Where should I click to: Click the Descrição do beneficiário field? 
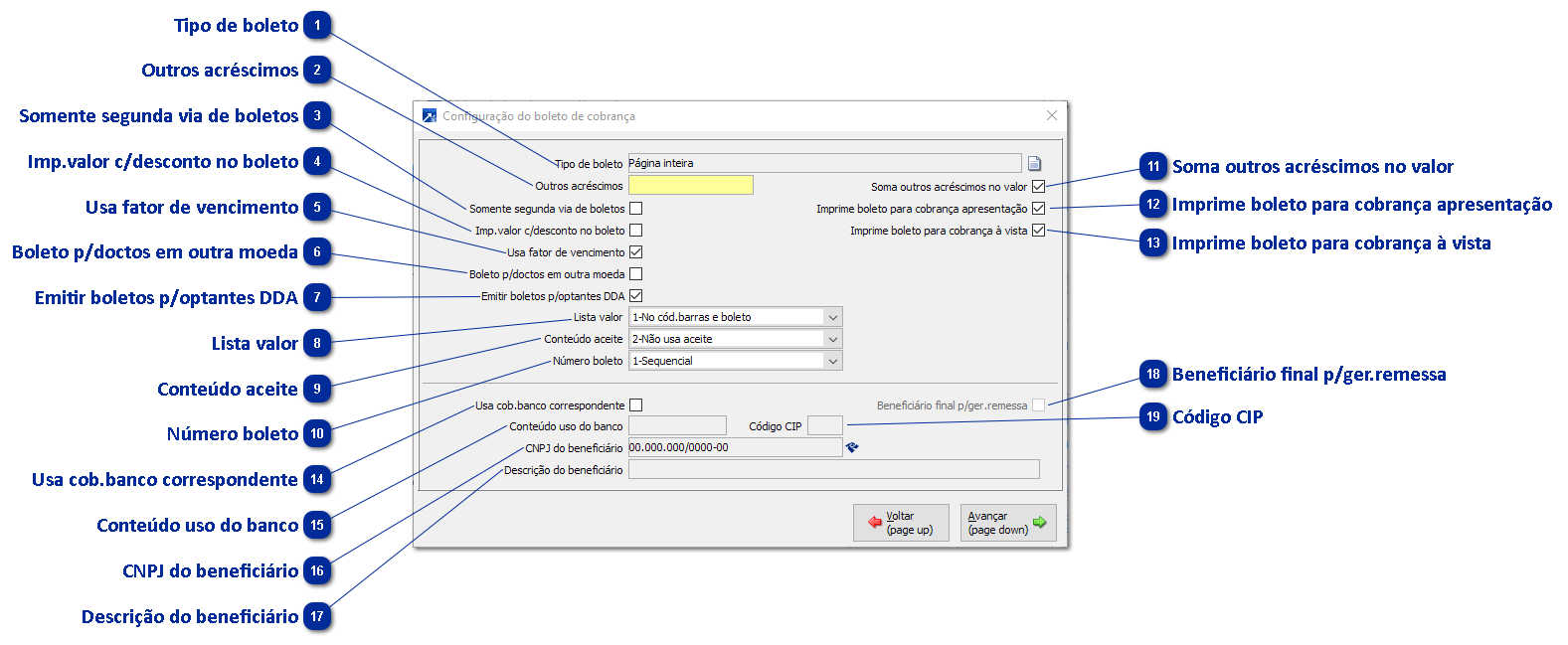833,470
